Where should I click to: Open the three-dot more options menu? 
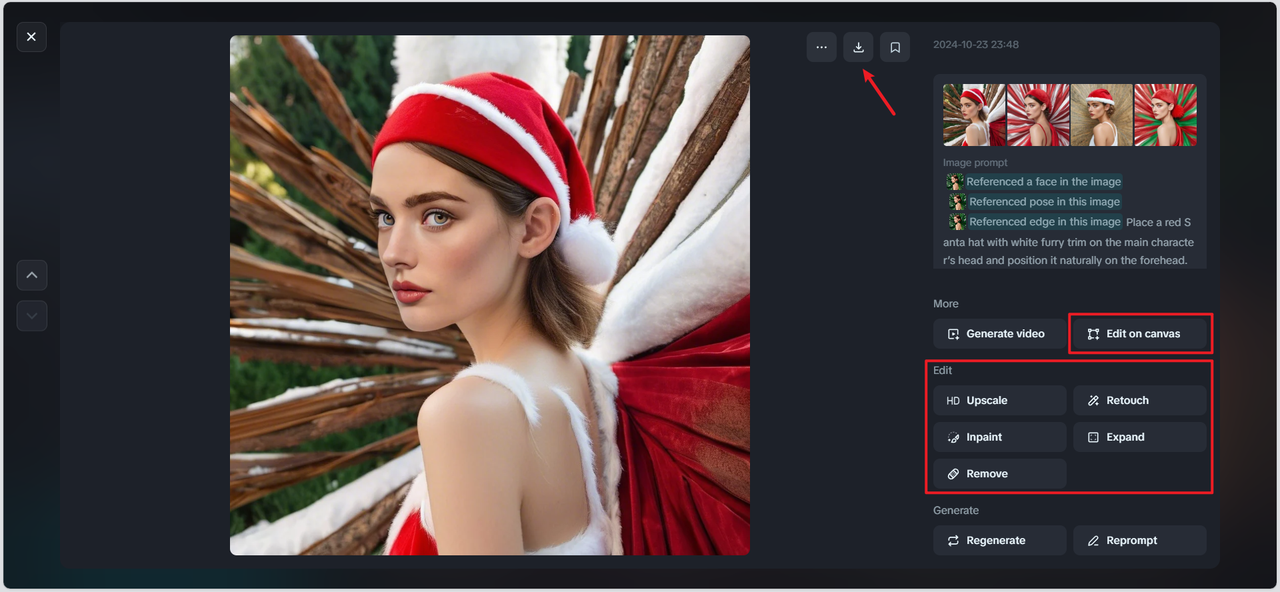[821, 47]
